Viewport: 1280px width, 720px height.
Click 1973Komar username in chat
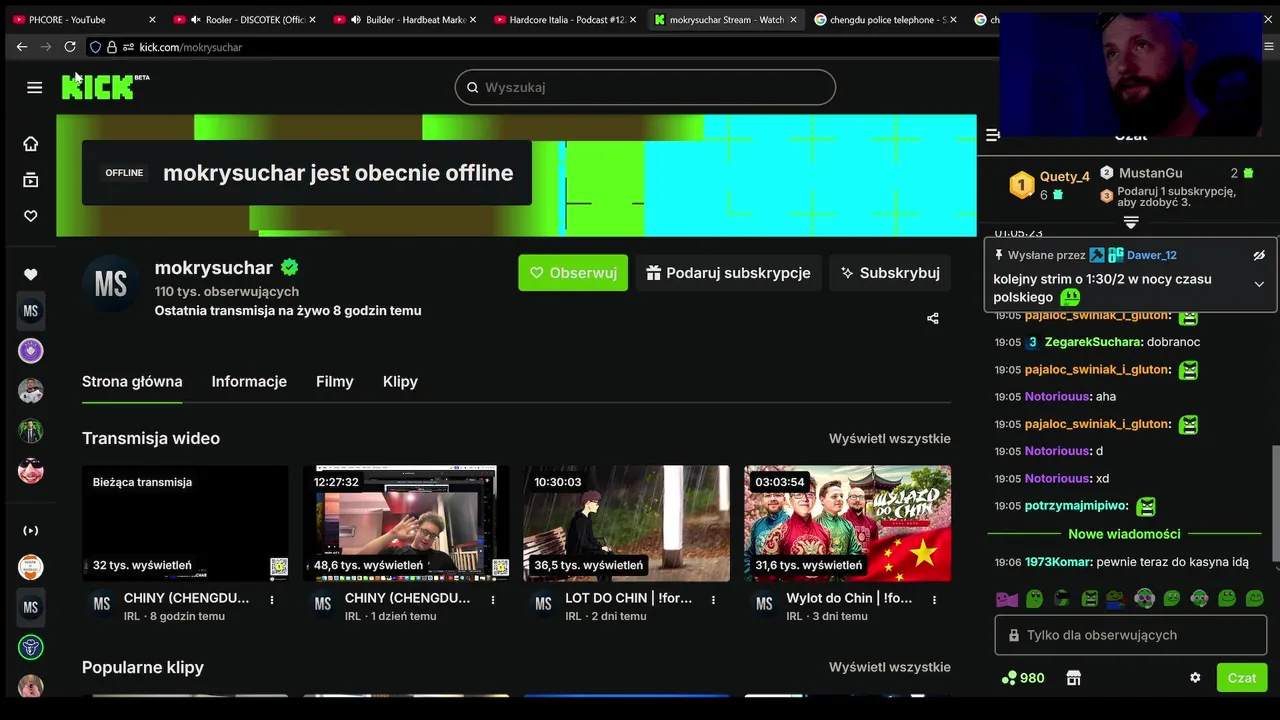[x=1058, y=562]
